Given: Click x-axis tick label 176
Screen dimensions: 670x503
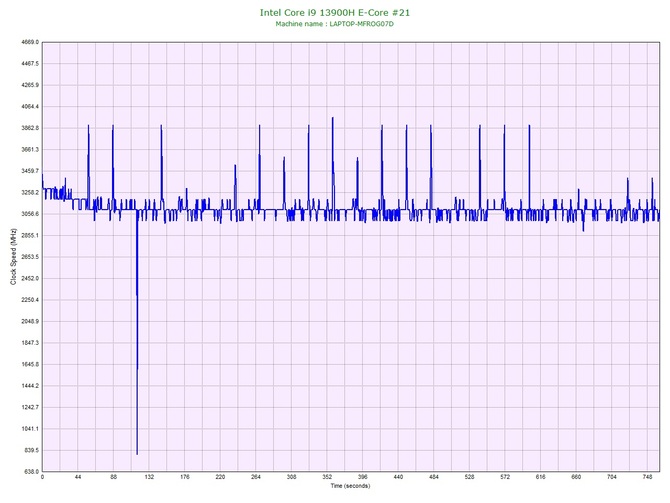Looking at the screenshot, I should click(185, 477).
